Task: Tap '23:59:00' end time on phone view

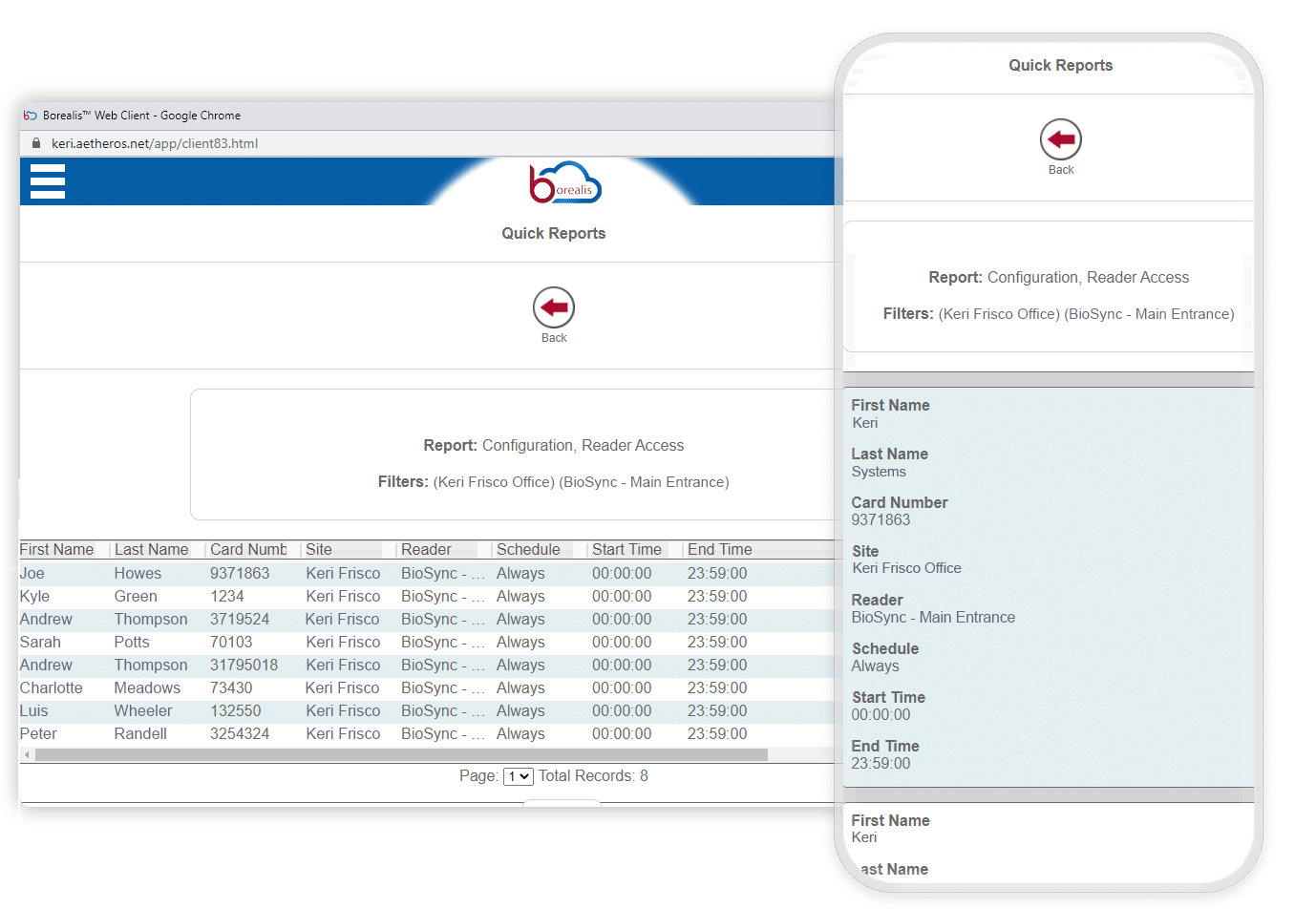Action: (881, 764)
